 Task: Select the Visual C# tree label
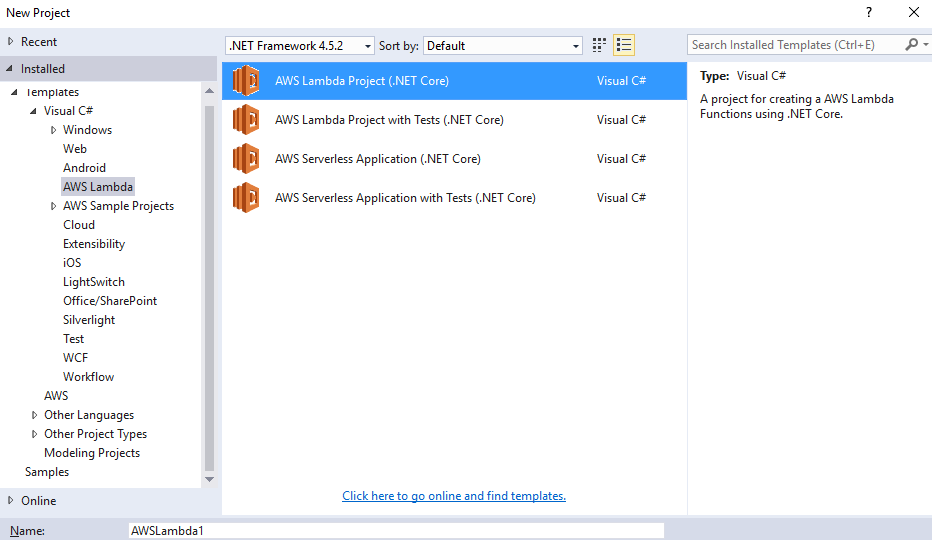68,111
